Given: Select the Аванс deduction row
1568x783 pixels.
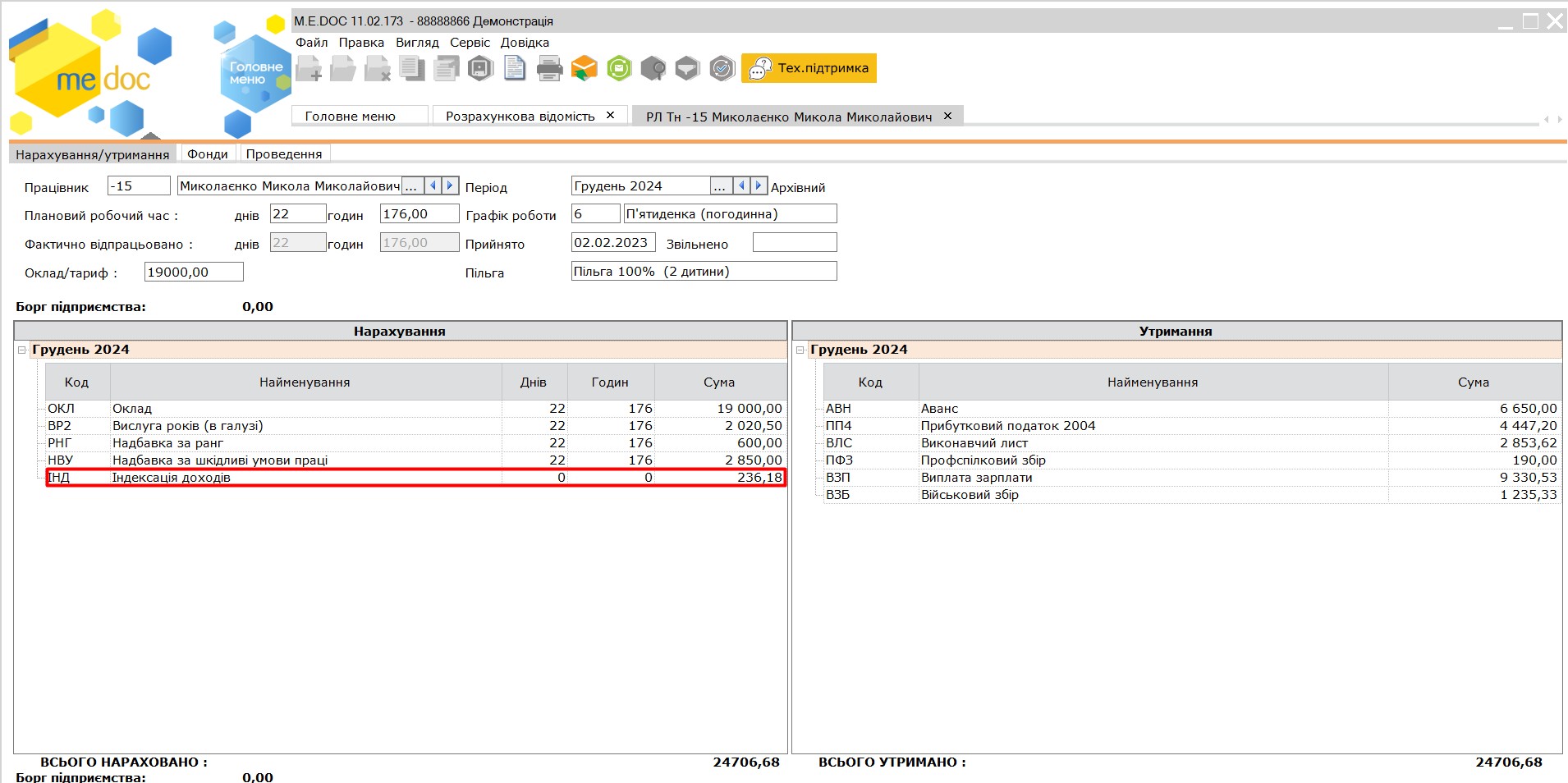Looking at the screenshot, I should [x=1193, y=409].
